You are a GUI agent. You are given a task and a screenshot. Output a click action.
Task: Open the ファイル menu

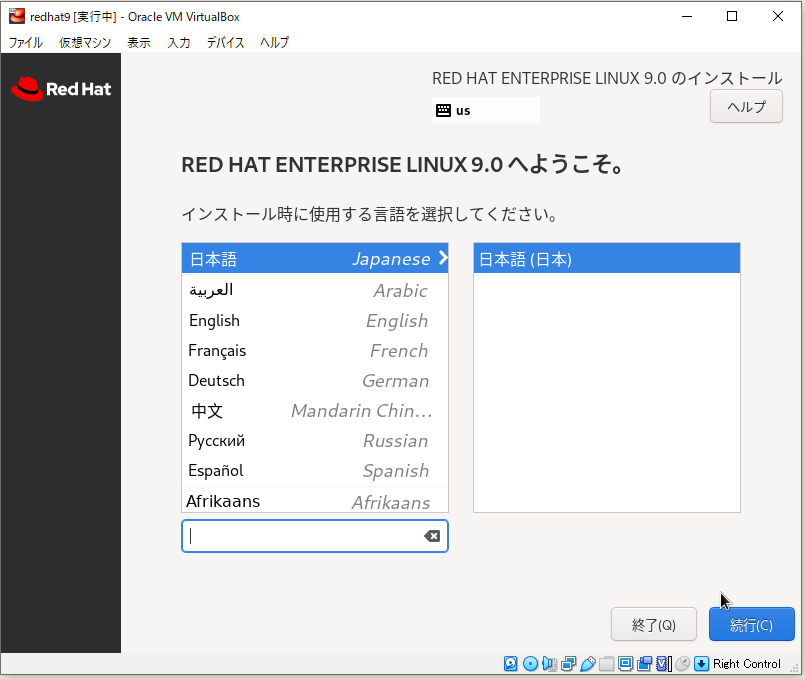point(26,42)
